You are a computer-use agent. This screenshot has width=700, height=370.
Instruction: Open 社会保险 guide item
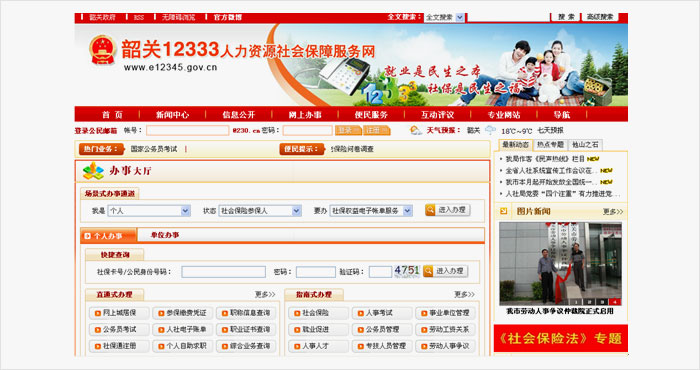click(x=318, y=313)
